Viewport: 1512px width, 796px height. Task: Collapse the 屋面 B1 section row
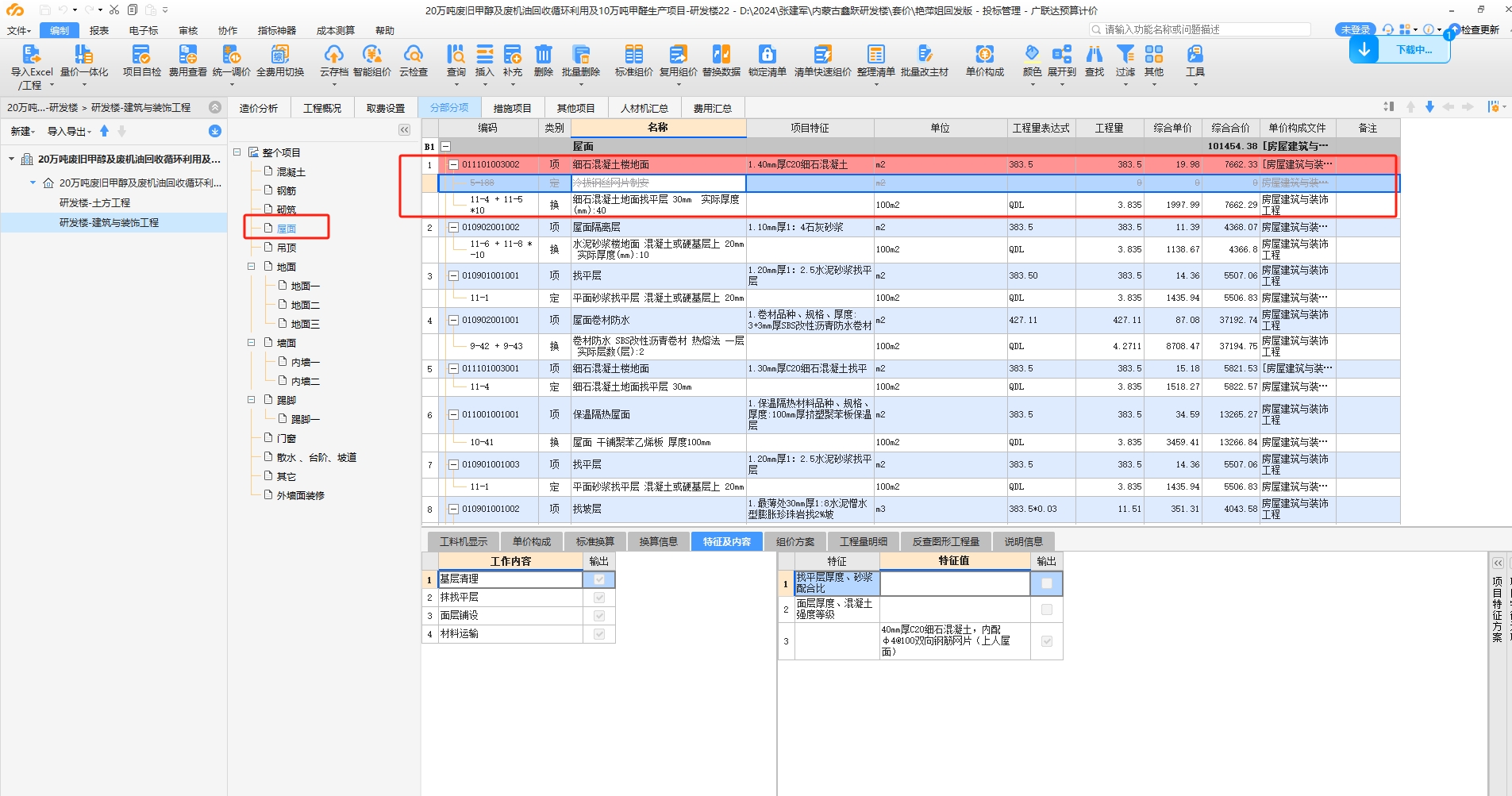[x=445, y=147]
